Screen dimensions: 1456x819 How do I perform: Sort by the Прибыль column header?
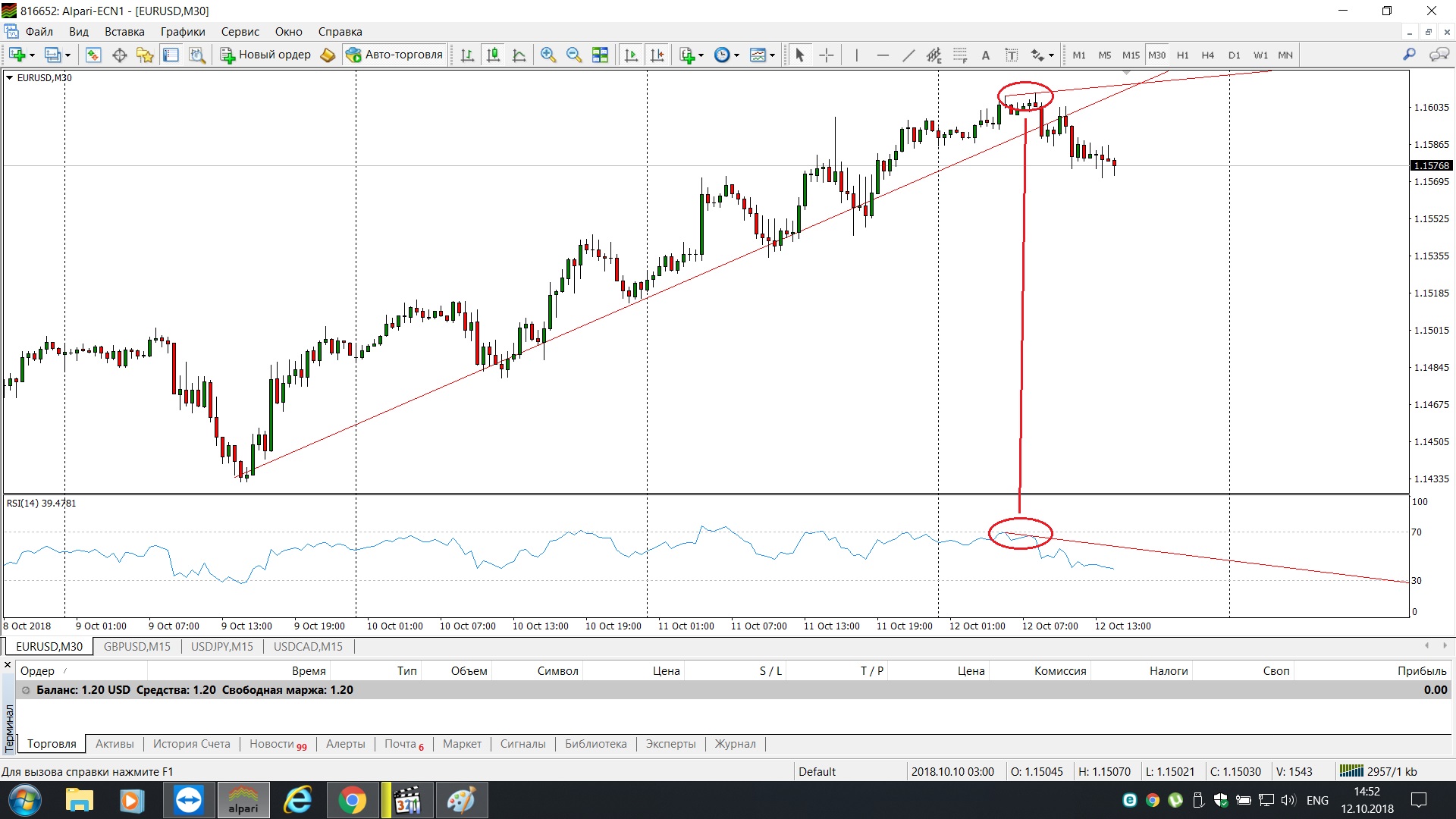pos(1422,670)
